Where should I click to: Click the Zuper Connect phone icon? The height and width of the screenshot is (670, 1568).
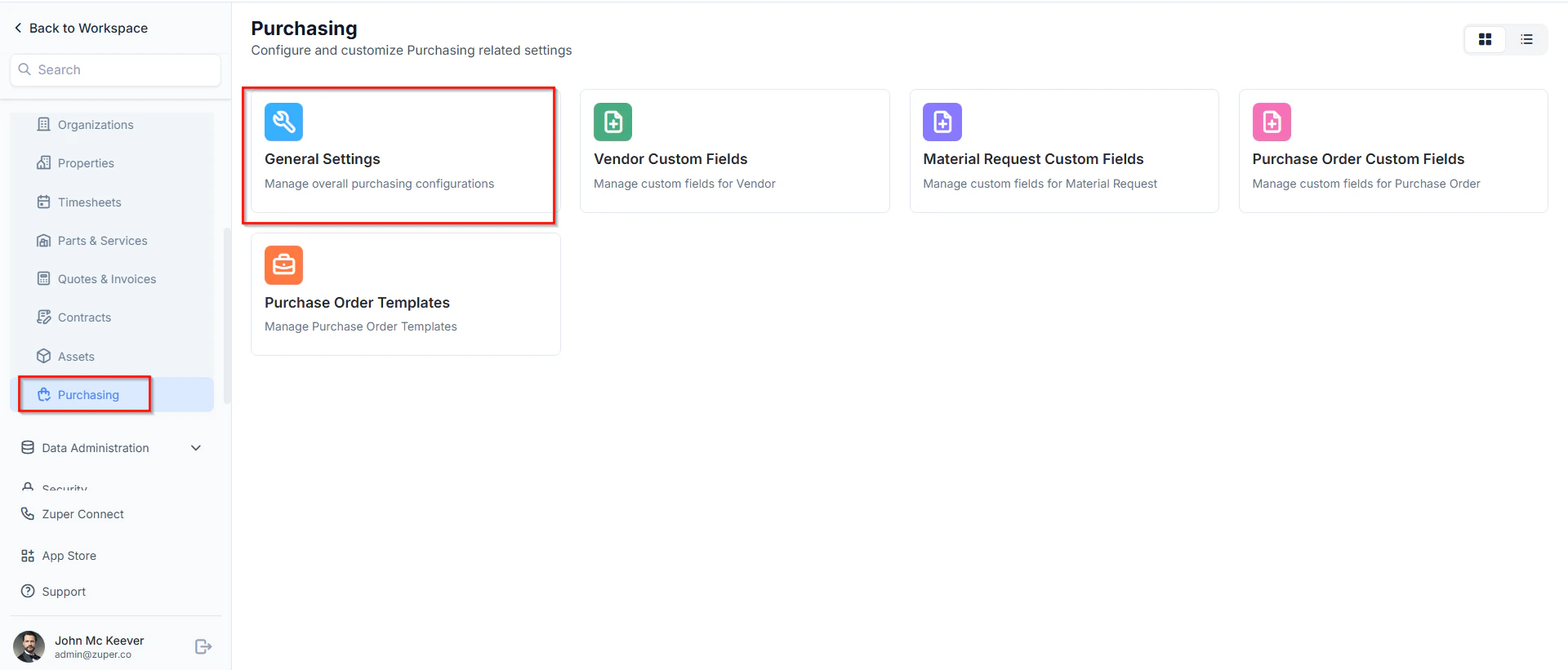pyautogui.click(x=28, y=513)
